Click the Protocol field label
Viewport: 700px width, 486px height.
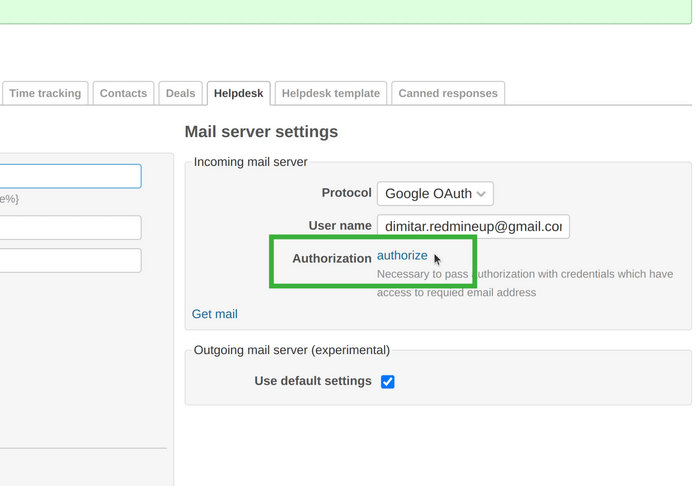[346, 193]
